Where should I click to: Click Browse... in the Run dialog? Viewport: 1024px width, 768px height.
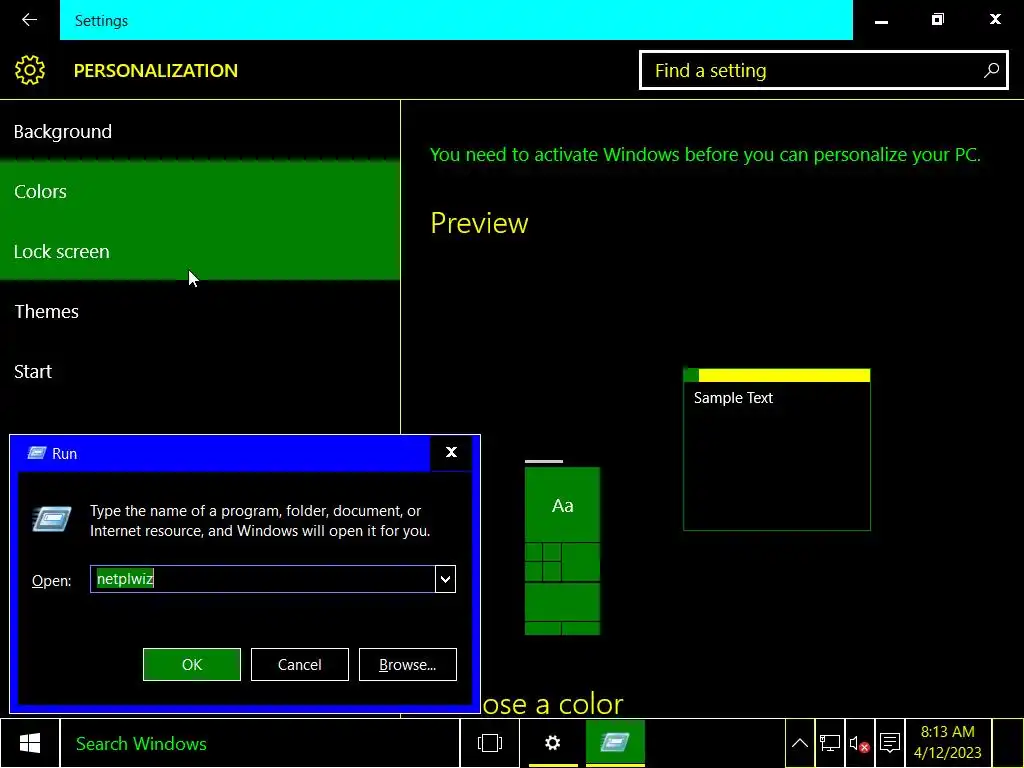(x=408, y=664)
